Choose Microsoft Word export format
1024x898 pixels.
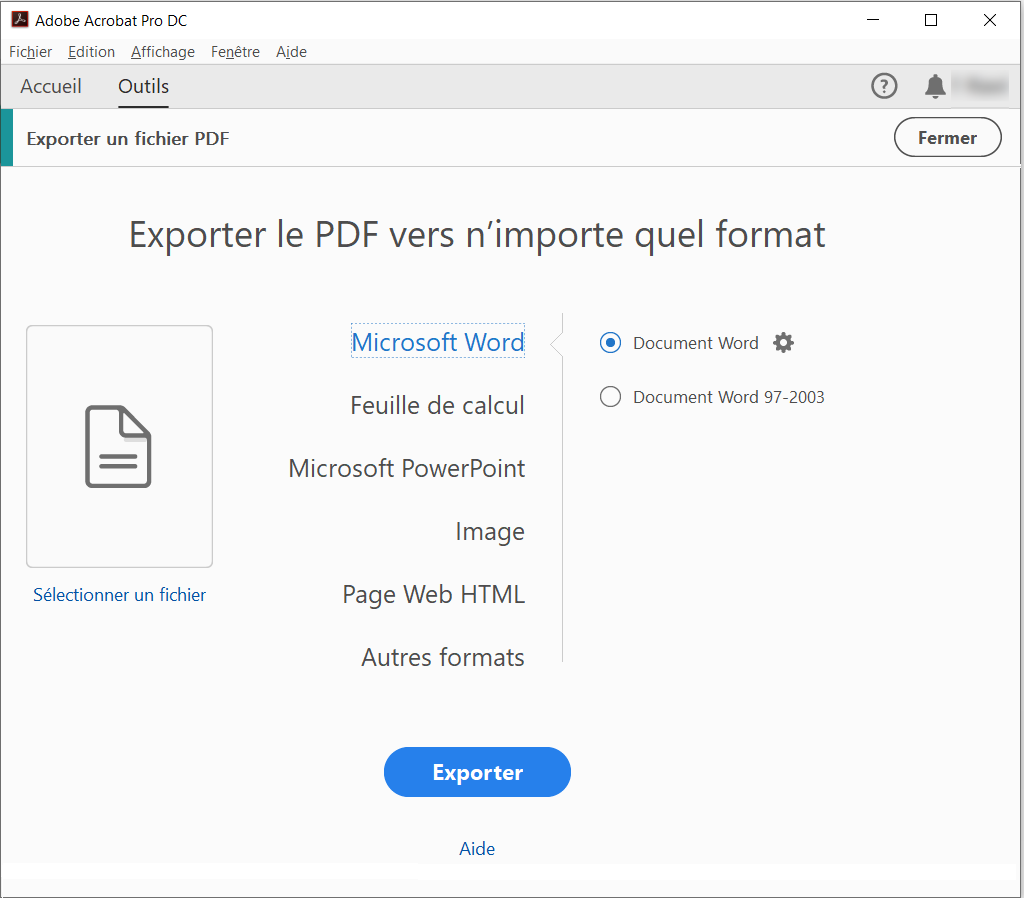point(438,342)
